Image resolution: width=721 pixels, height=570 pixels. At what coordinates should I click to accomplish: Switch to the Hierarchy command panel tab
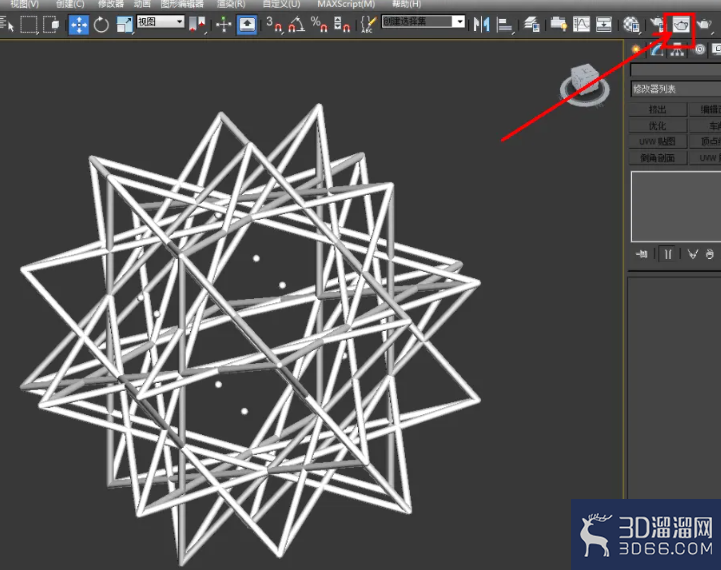click(677, 50)
